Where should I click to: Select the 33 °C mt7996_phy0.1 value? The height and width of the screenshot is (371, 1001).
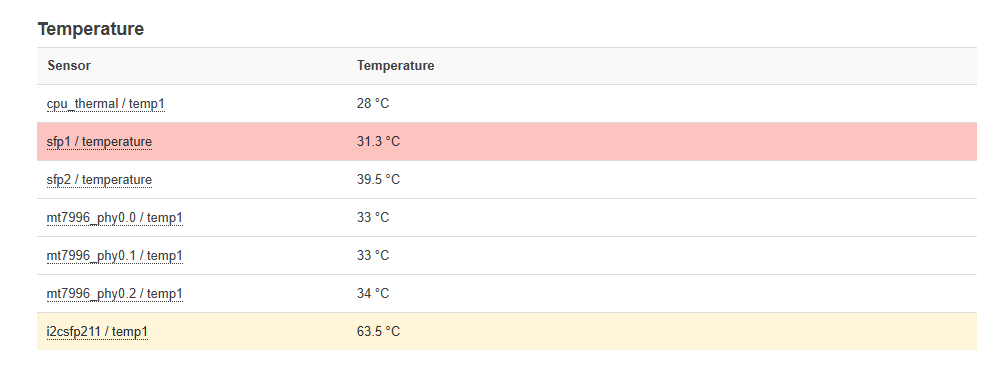pyautogui.click(x=373, y=255)
